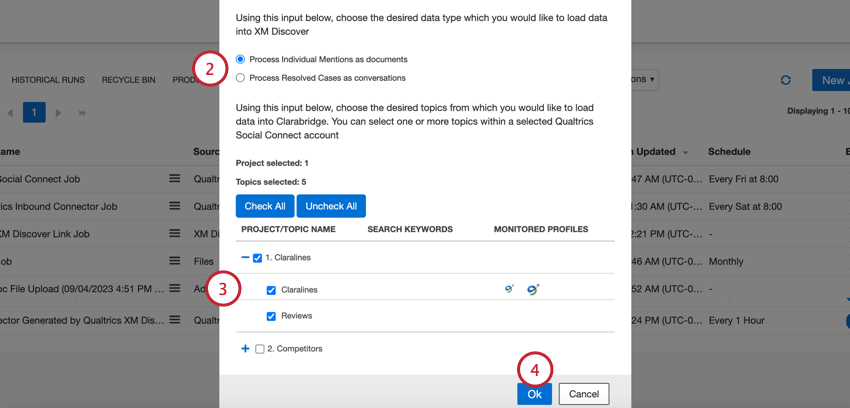Click 'Monthly' schedule cell
Screen dimensions: 850x408
(x=726, y=261)
